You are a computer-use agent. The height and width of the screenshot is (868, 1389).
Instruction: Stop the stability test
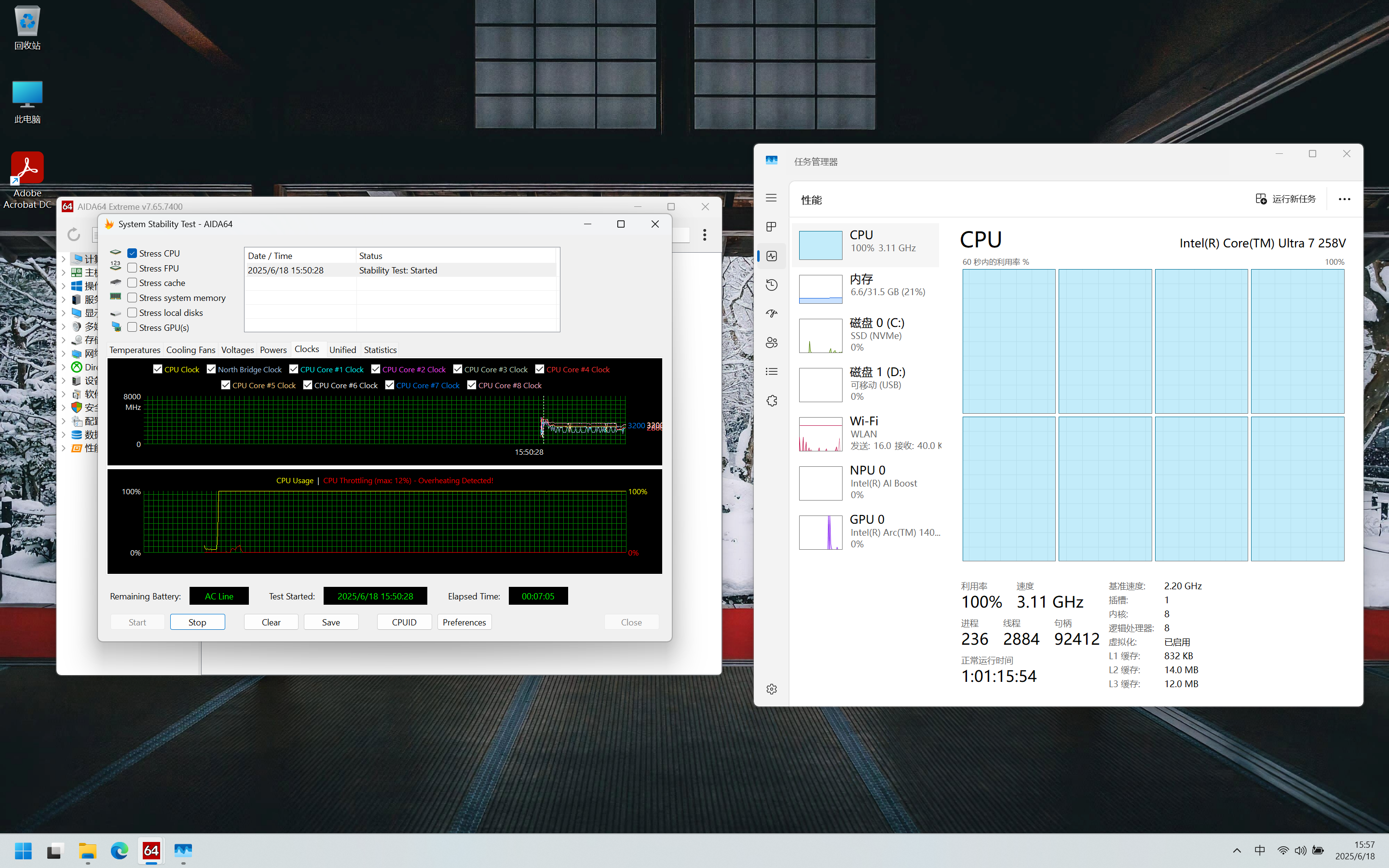[x=197, y=622]
